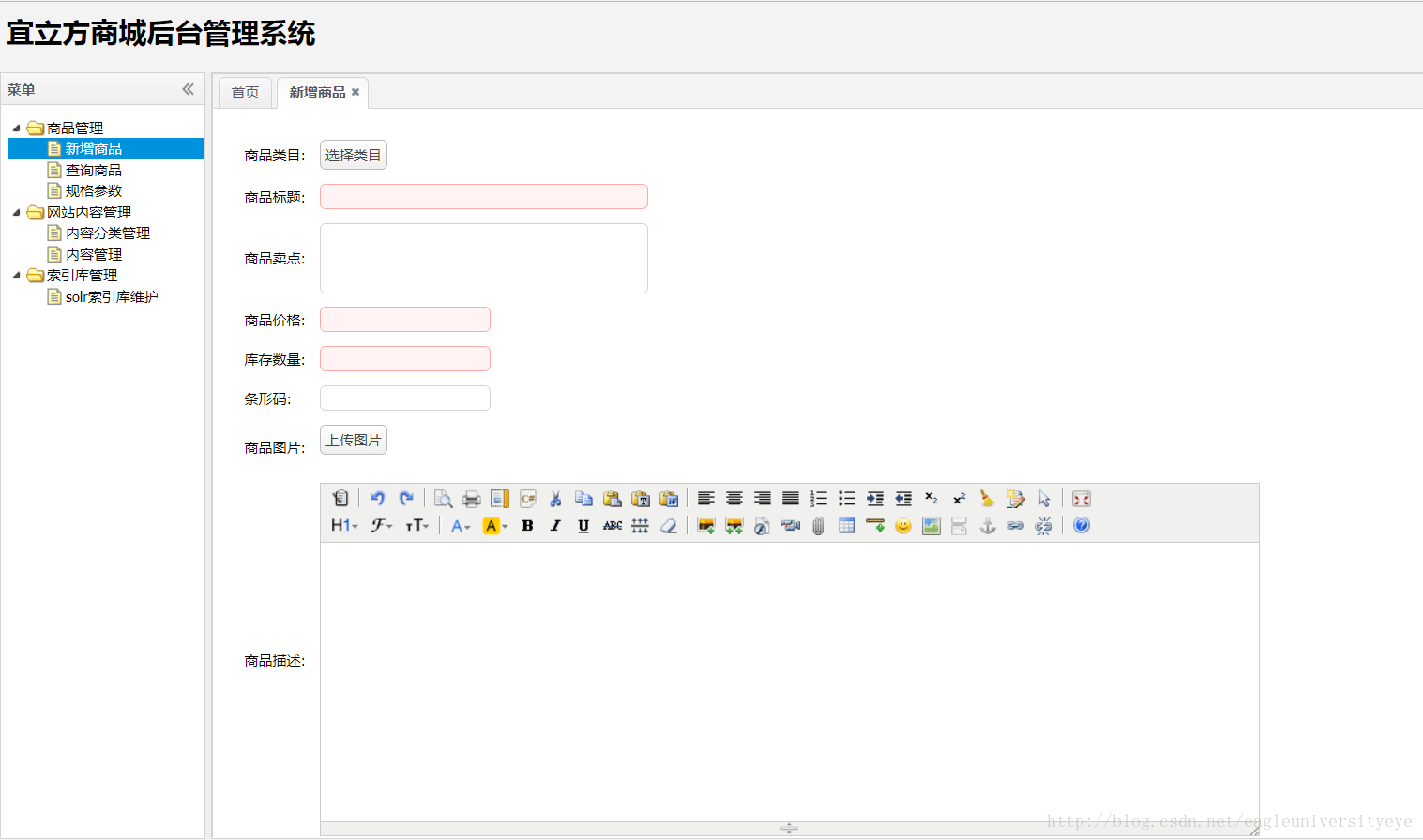Close the 新增商品 tab
This screenshot has height=840, width=1423.
pos(356,92)
